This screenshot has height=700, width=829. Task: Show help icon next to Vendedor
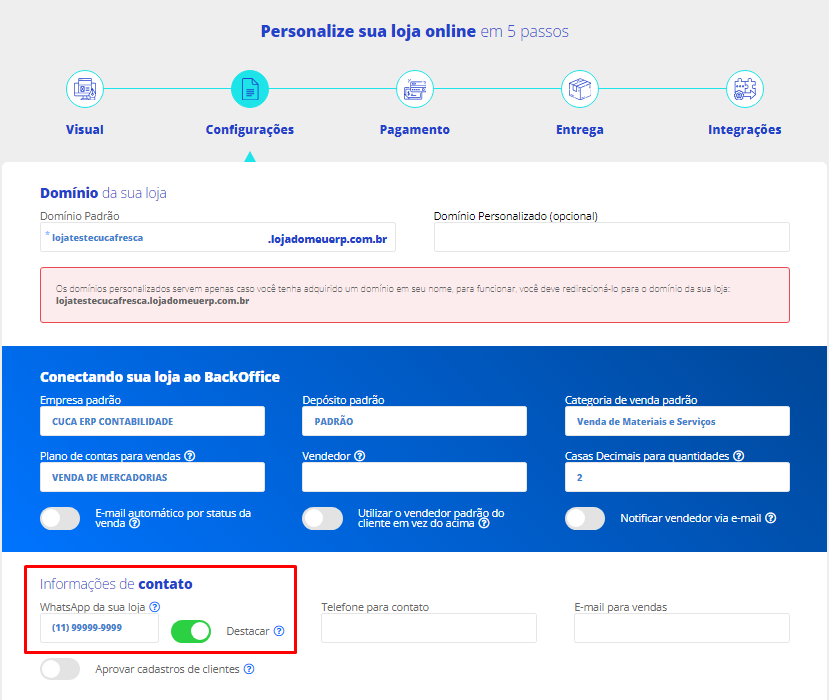(x=360, y=456)
